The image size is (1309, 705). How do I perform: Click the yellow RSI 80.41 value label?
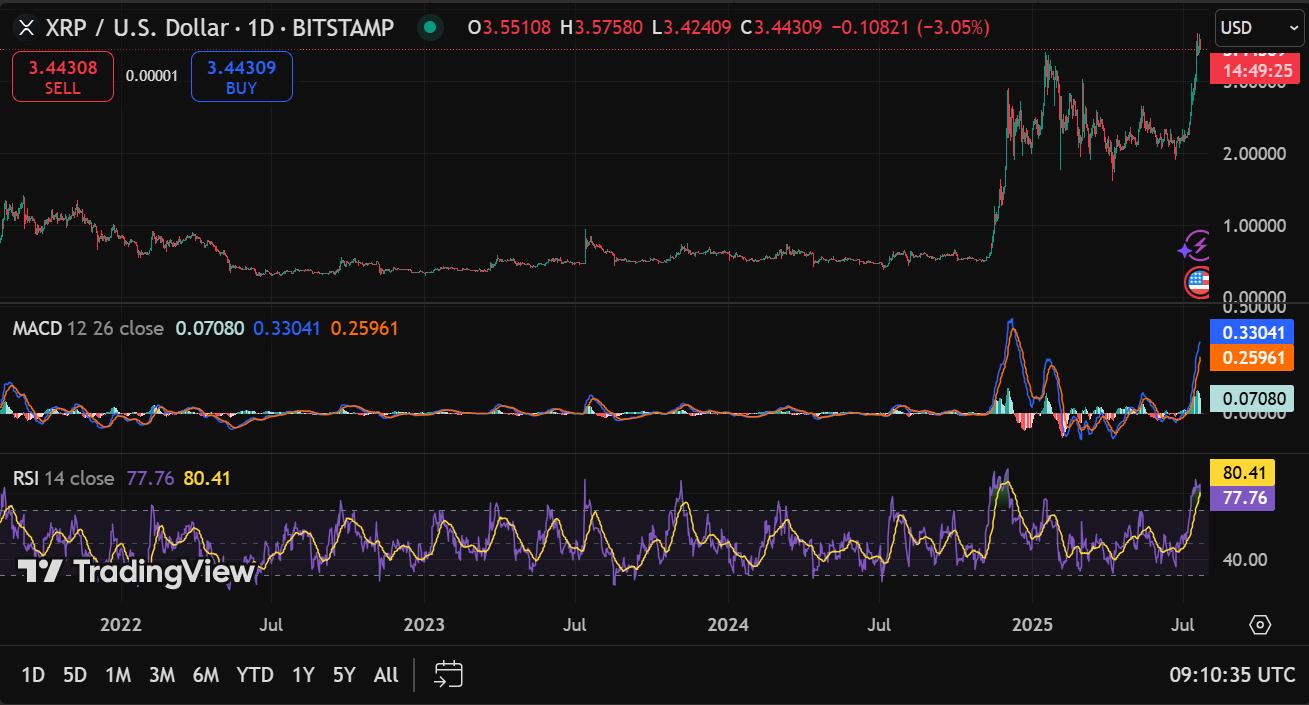(x=1242, y=472)
